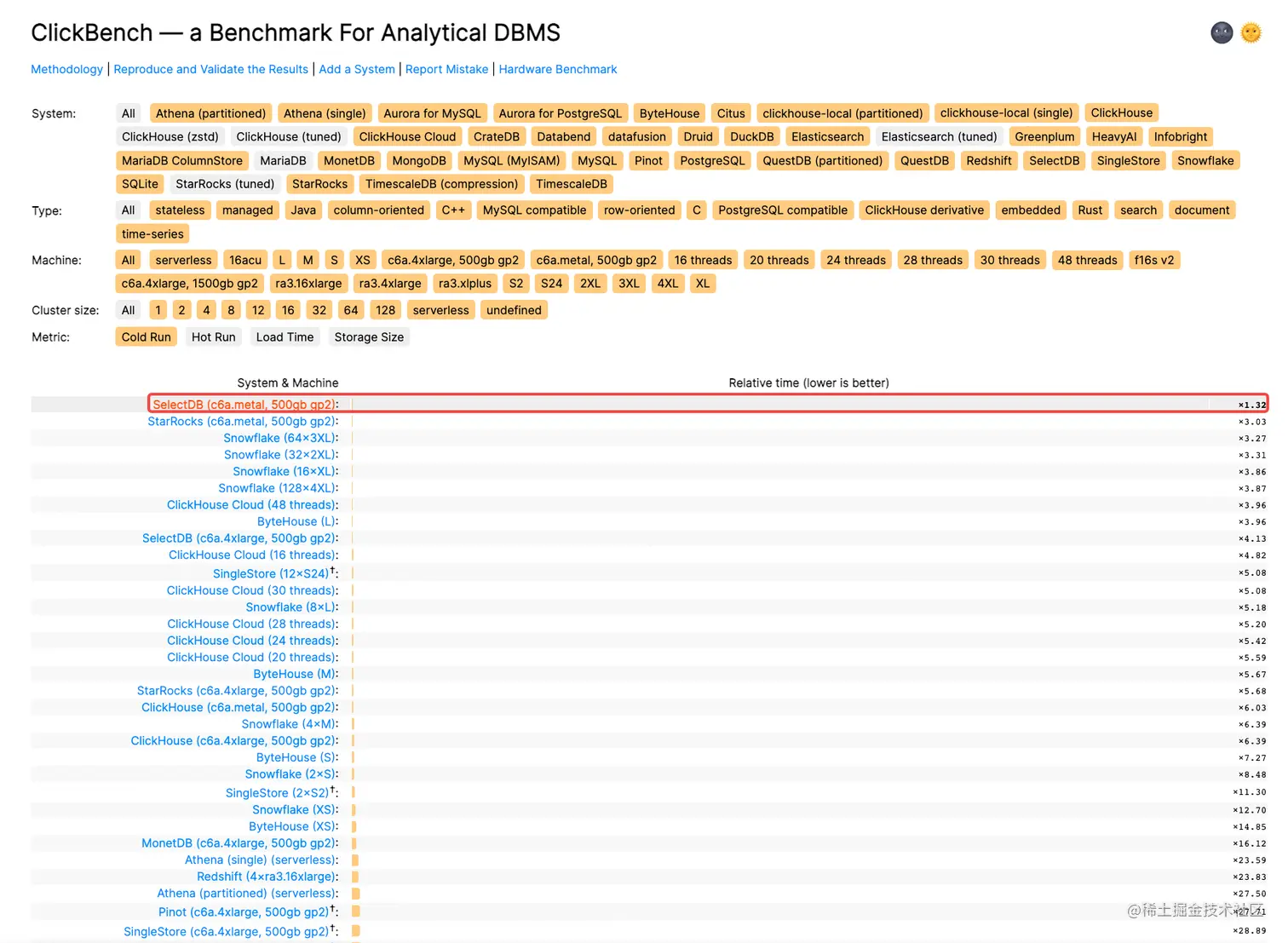The height and width of the screenshot is (943, 1288).
Task: Click the Athena (partitioned) result bar
Action: click(356, 894)
